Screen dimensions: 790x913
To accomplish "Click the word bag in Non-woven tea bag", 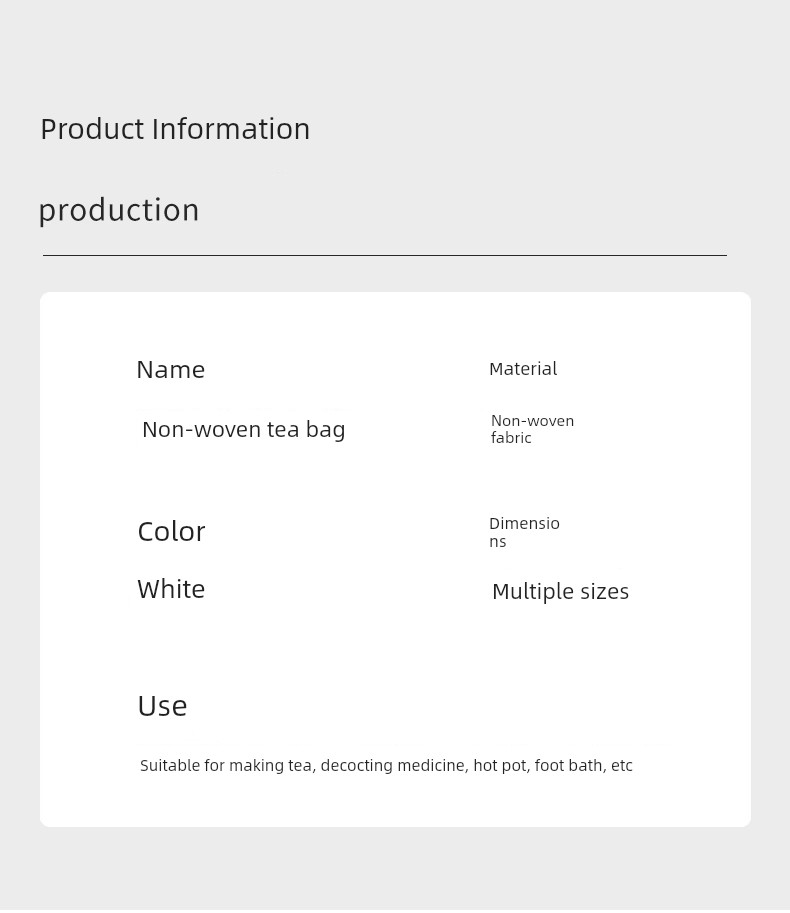I will 325,430.
